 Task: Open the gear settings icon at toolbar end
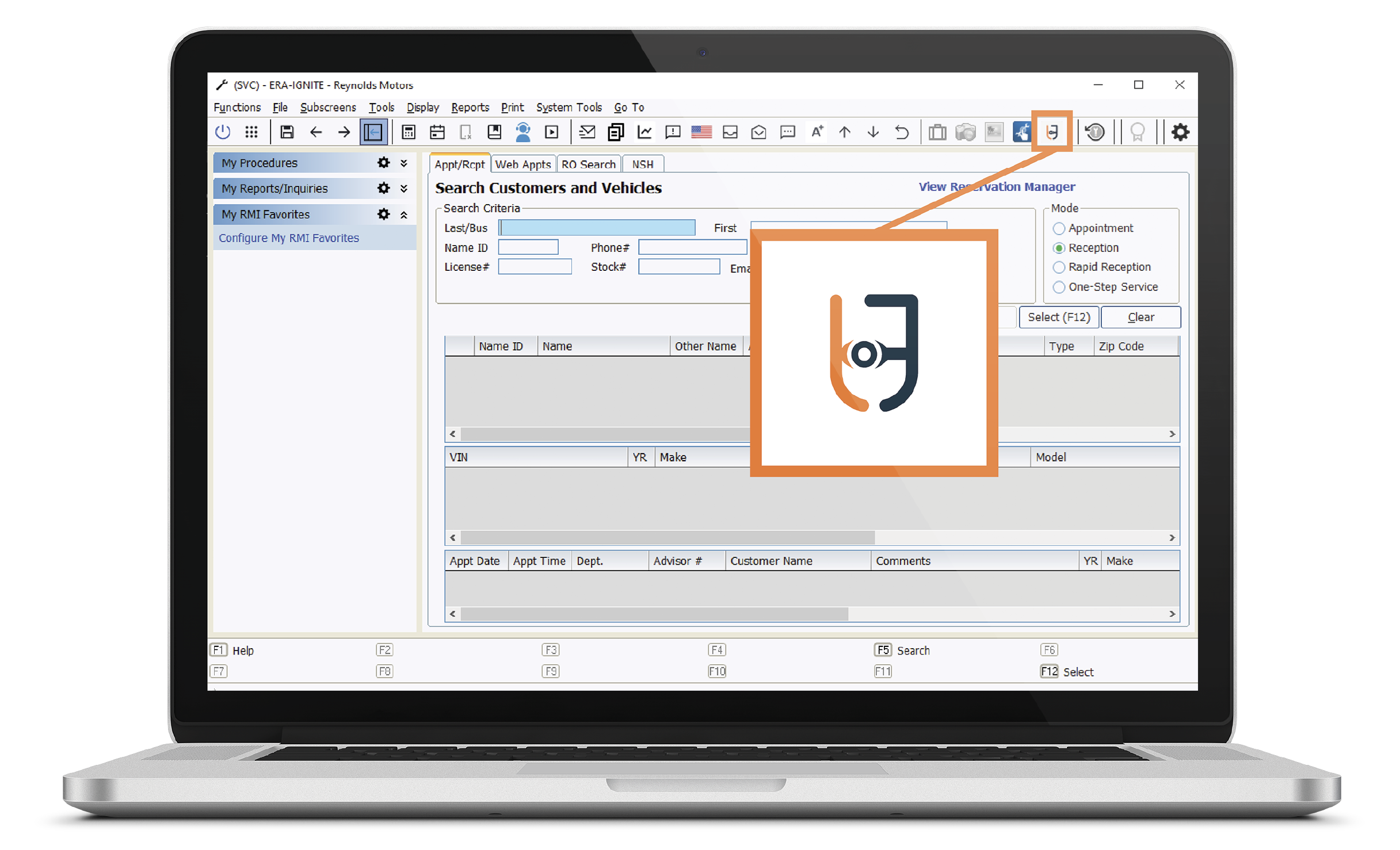1180,132
